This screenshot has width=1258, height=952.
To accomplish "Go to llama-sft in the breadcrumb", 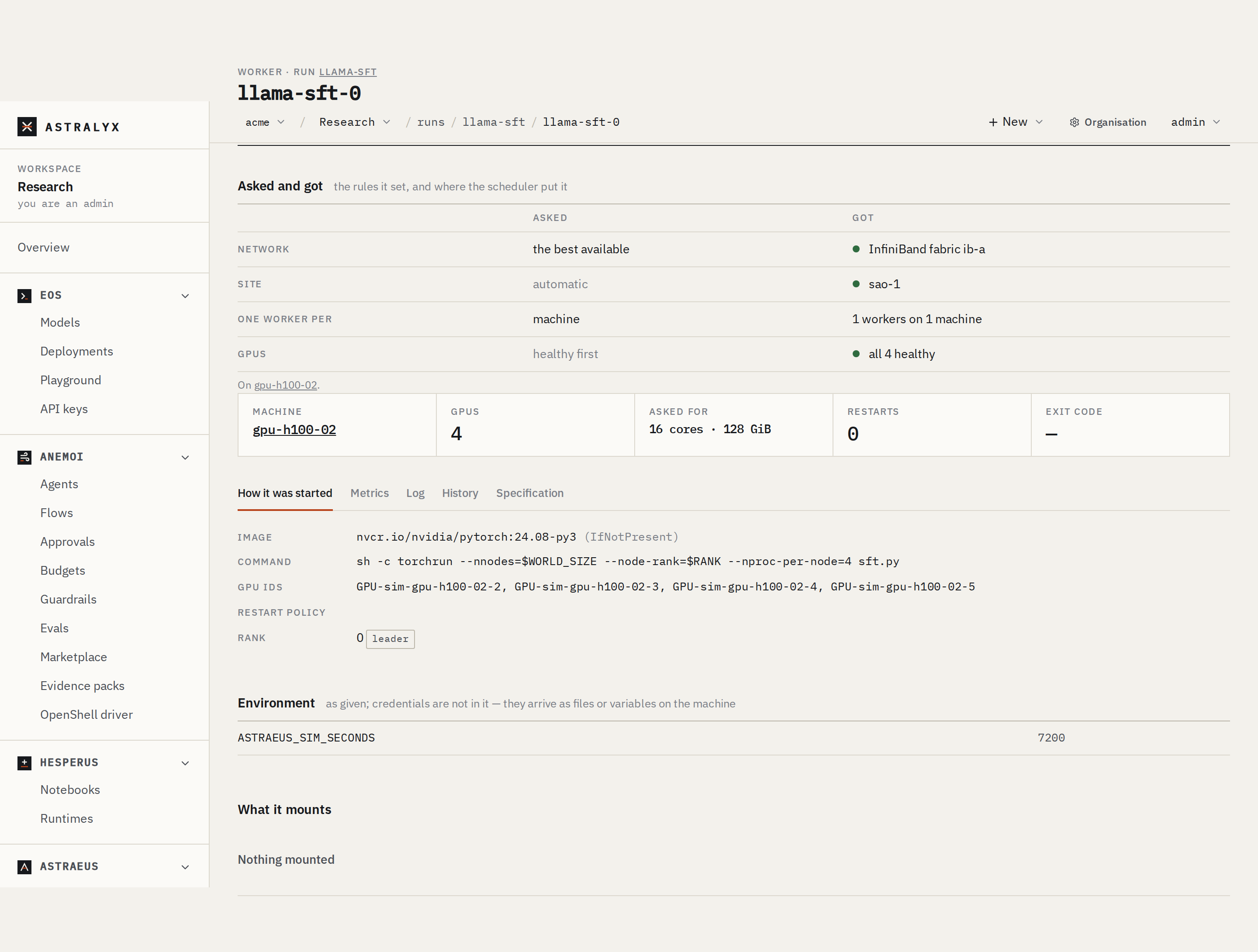I will (x=494, y=122).
